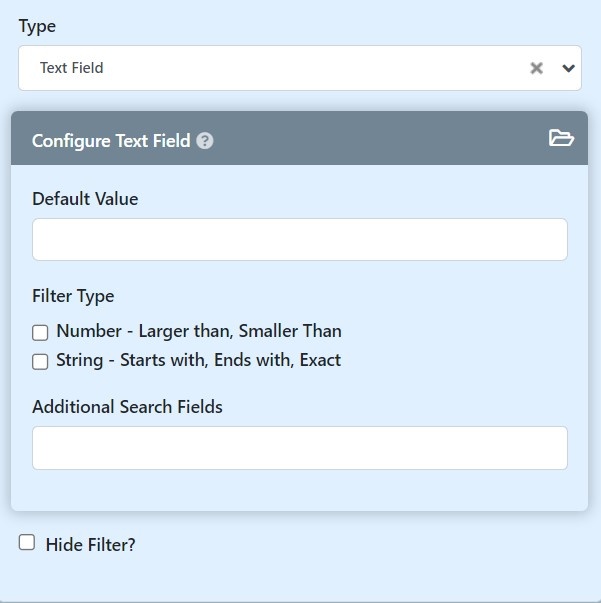The image size is (601, 603).
Task: Enable the String filter type checkbox
Action: point(40,362)
